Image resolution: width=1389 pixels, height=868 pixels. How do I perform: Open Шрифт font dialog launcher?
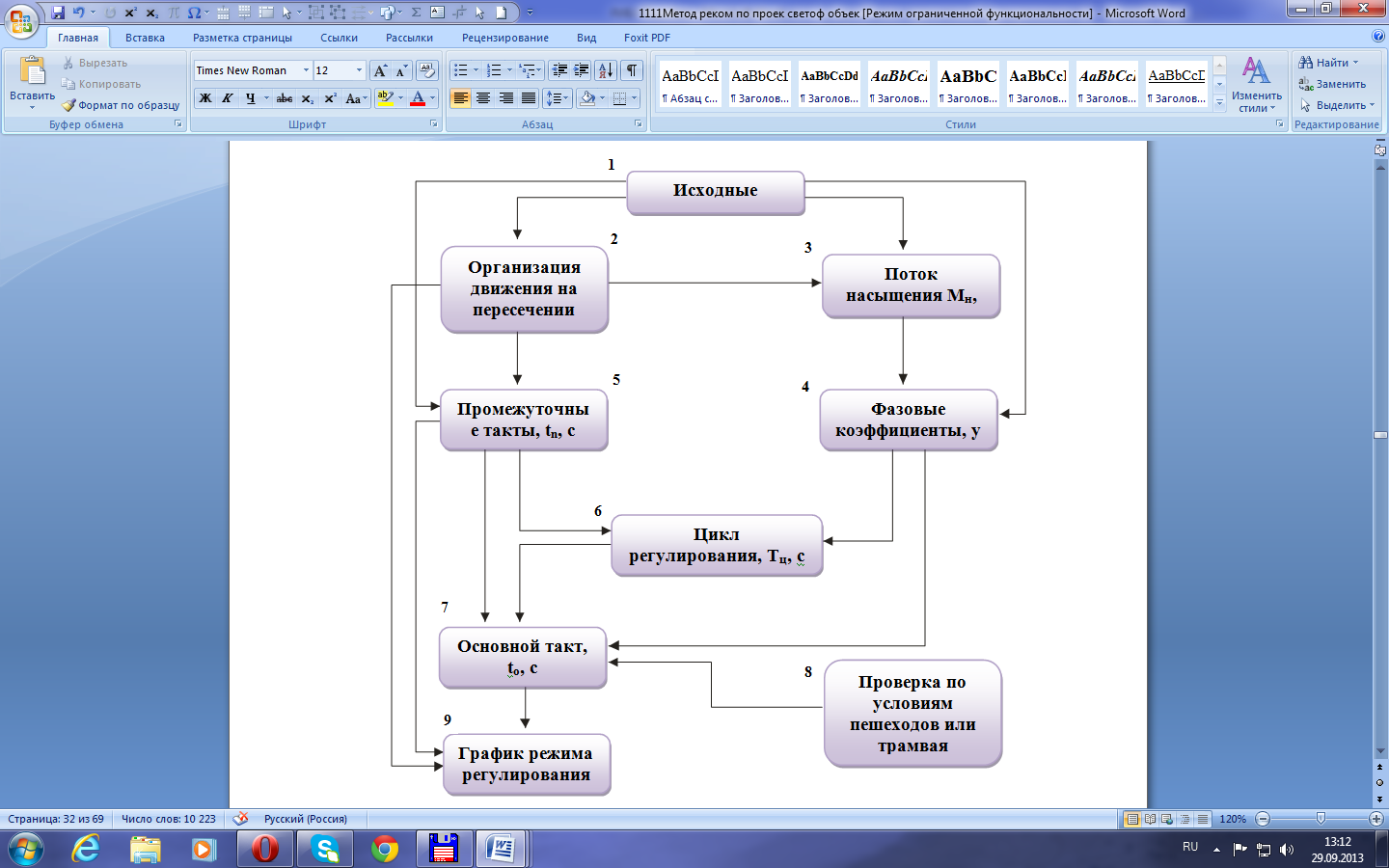tap(433, 124)
